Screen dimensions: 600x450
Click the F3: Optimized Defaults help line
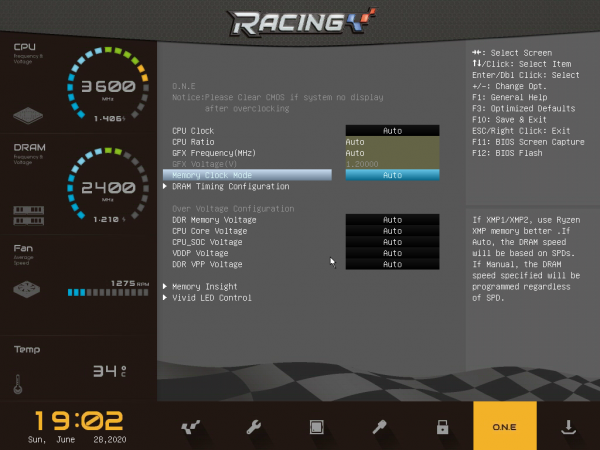[x=523, y=108]
